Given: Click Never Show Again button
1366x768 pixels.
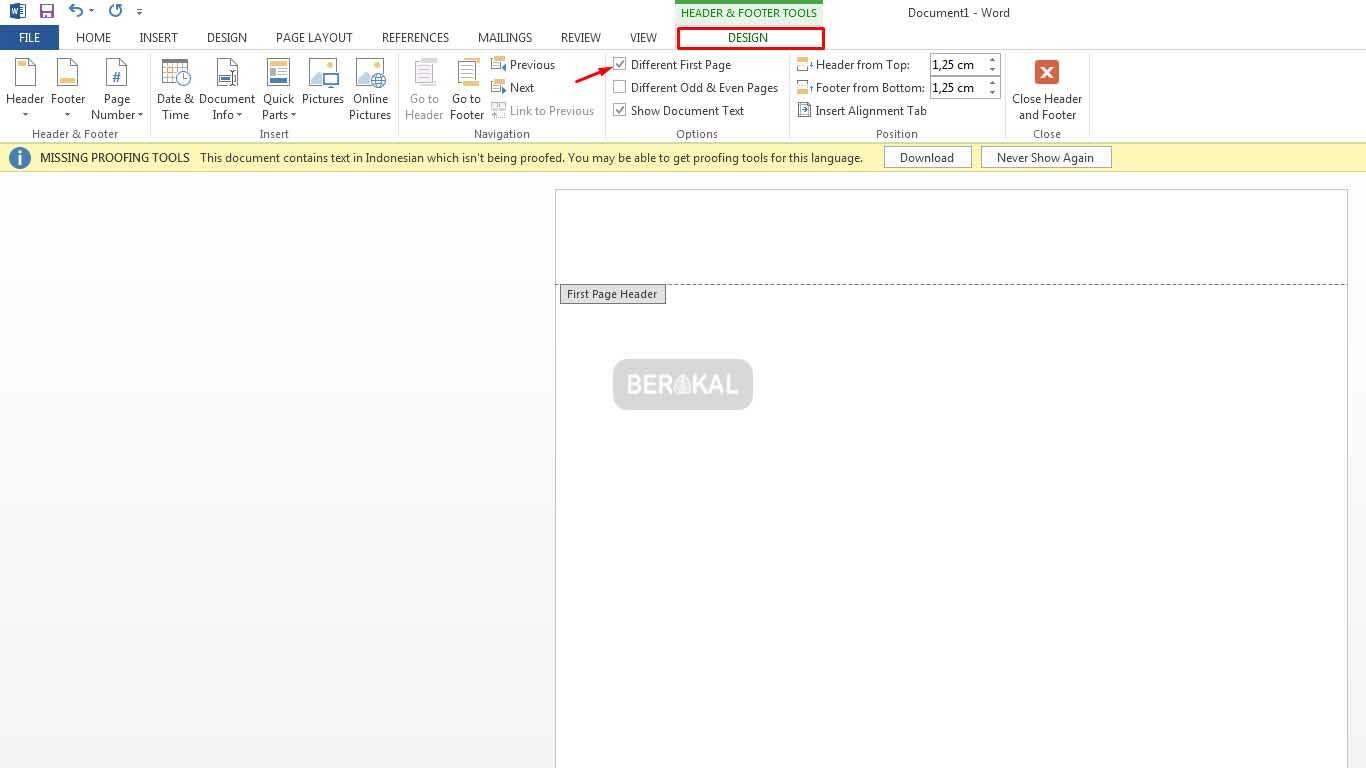Looking at the screenshot, I should coord(1046,158).
